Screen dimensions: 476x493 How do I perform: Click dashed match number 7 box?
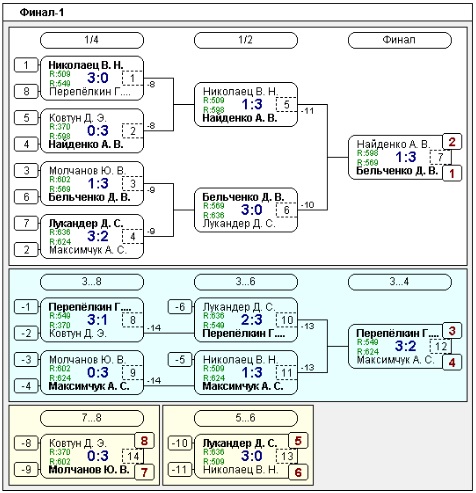[x=440, y=157]
